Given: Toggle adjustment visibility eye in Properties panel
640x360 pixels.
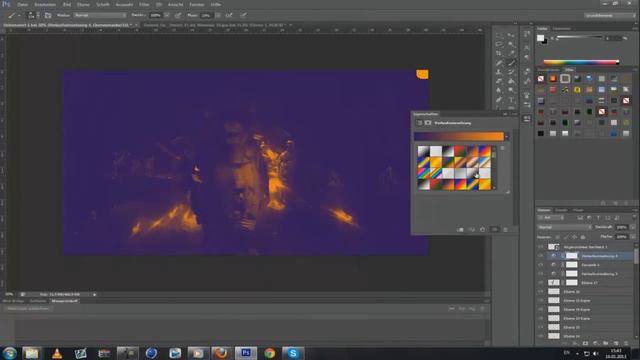Looking at the screenshot, I should pyautogui.click(x=494, y=229).
